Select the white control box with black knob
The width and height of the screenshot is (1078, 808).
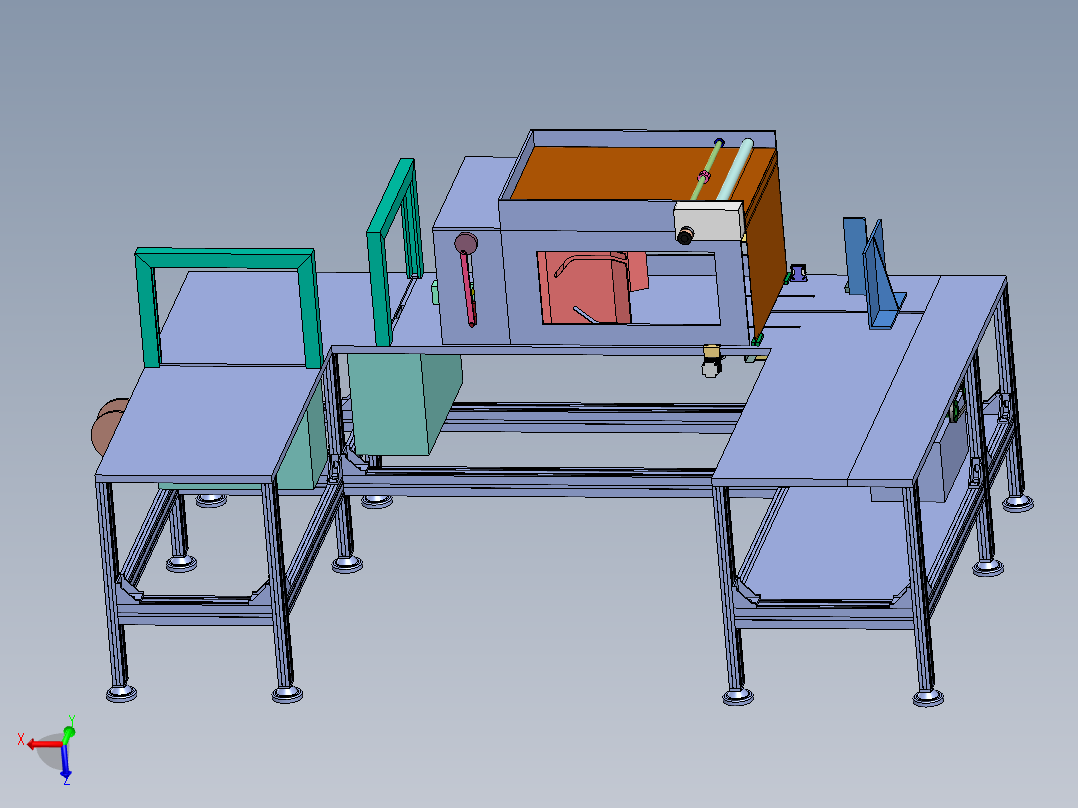tap(708, 220)
